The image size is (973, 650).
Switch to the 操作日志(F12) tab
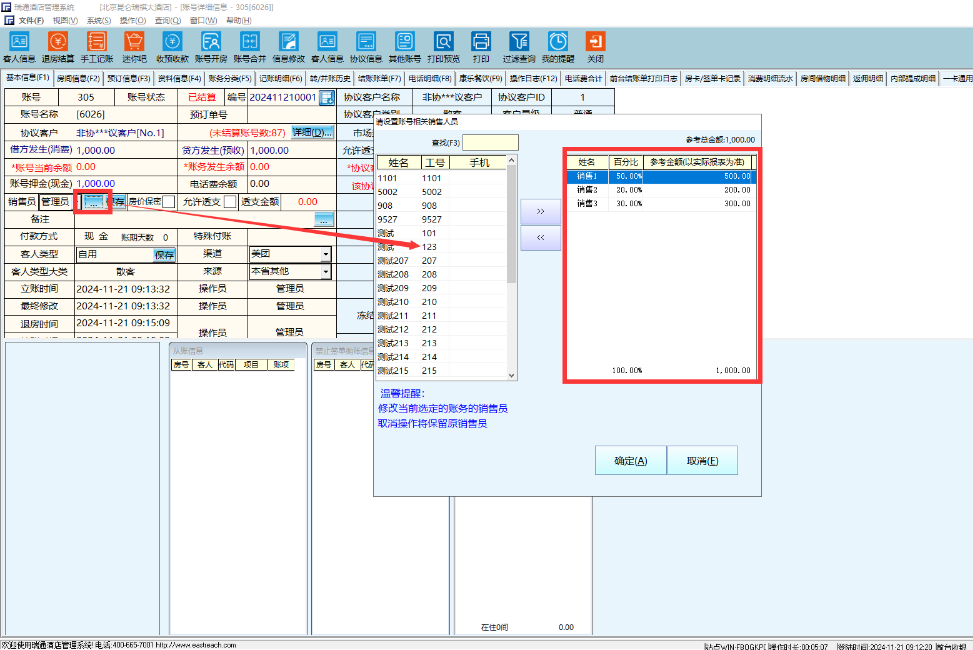click(x=534, y=79)
